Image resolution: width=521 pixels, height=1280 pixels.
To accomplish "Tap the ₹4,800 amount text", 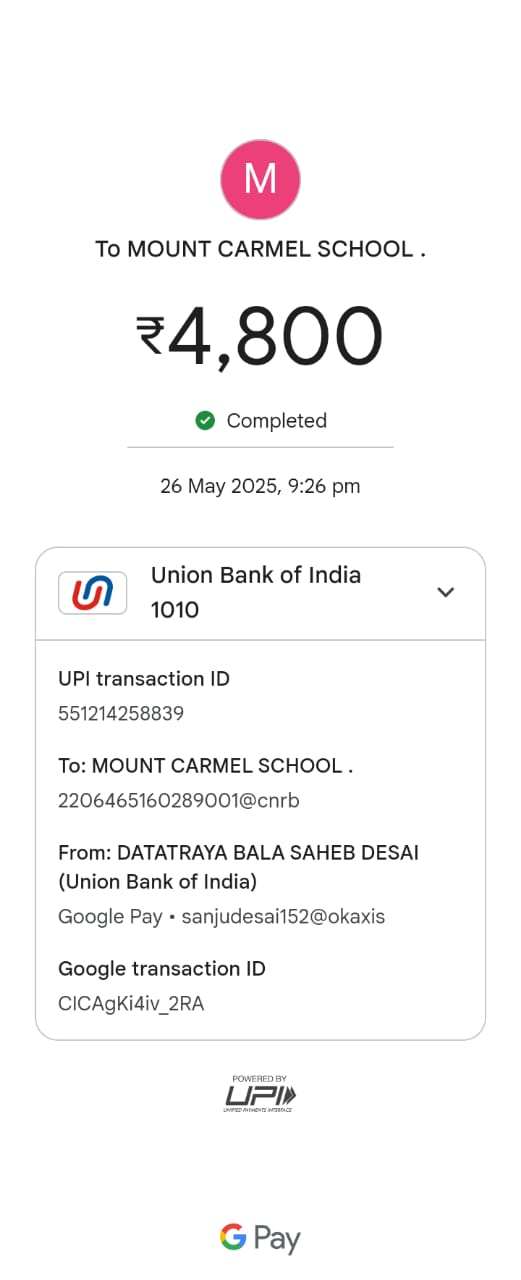I will [x=260, y=336].
